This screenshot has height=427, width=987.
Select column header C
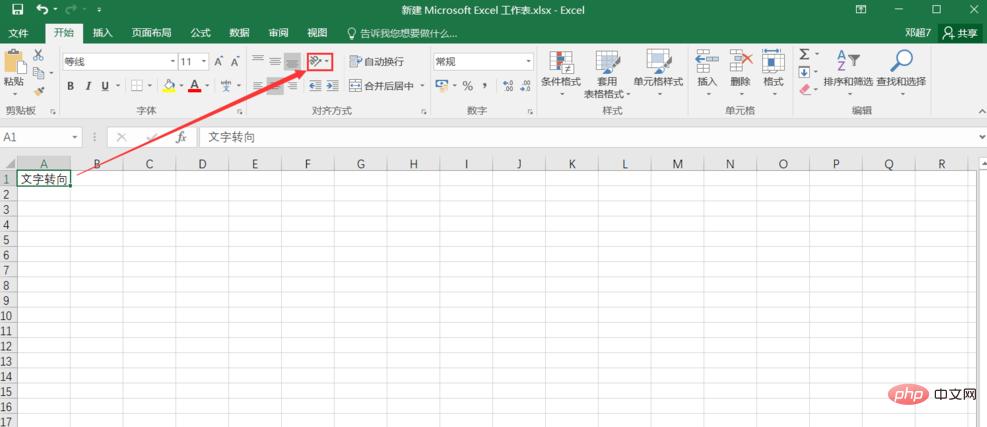pos(149,164)
